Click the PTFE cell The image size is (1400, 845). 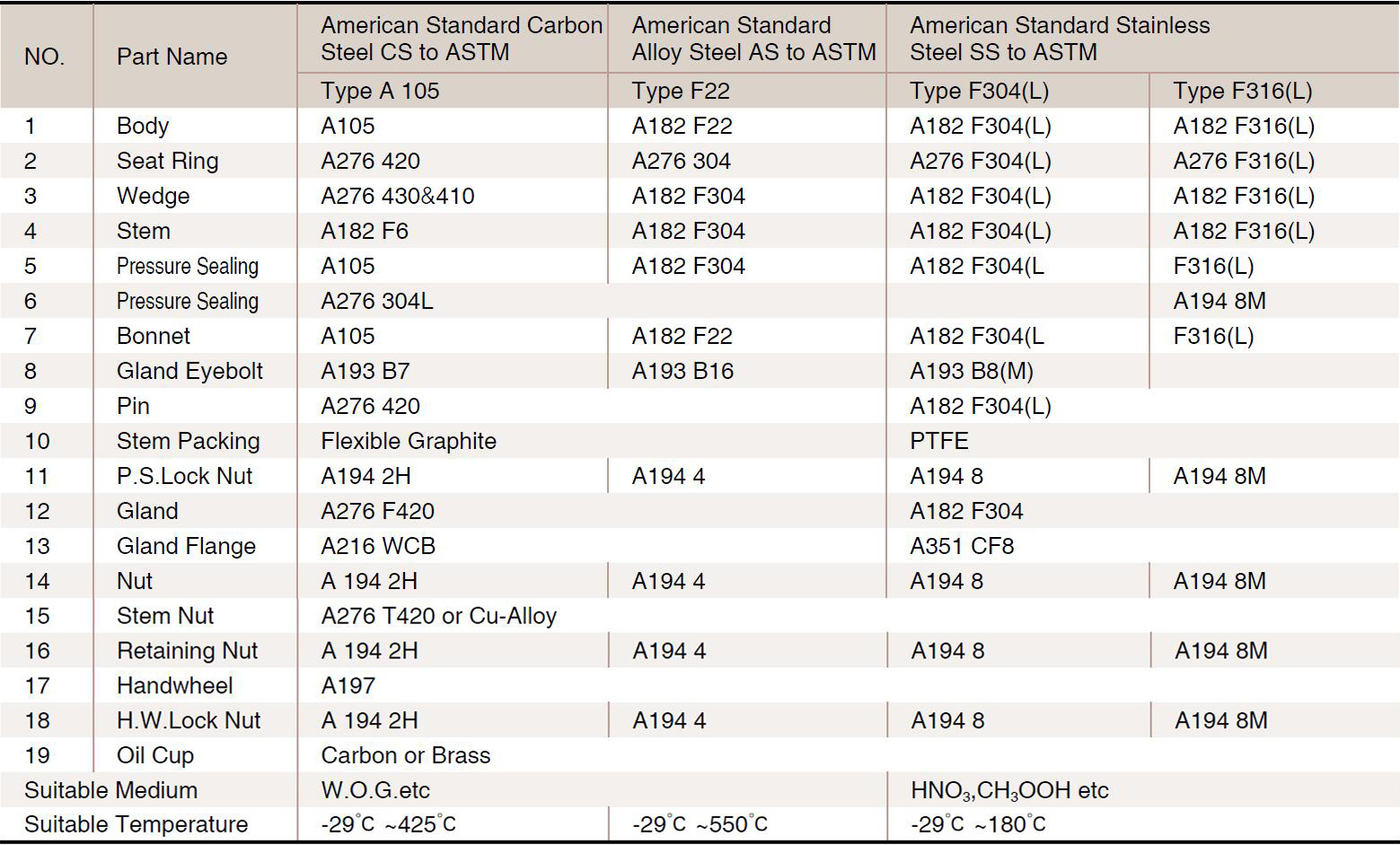[x=938, y=441]
